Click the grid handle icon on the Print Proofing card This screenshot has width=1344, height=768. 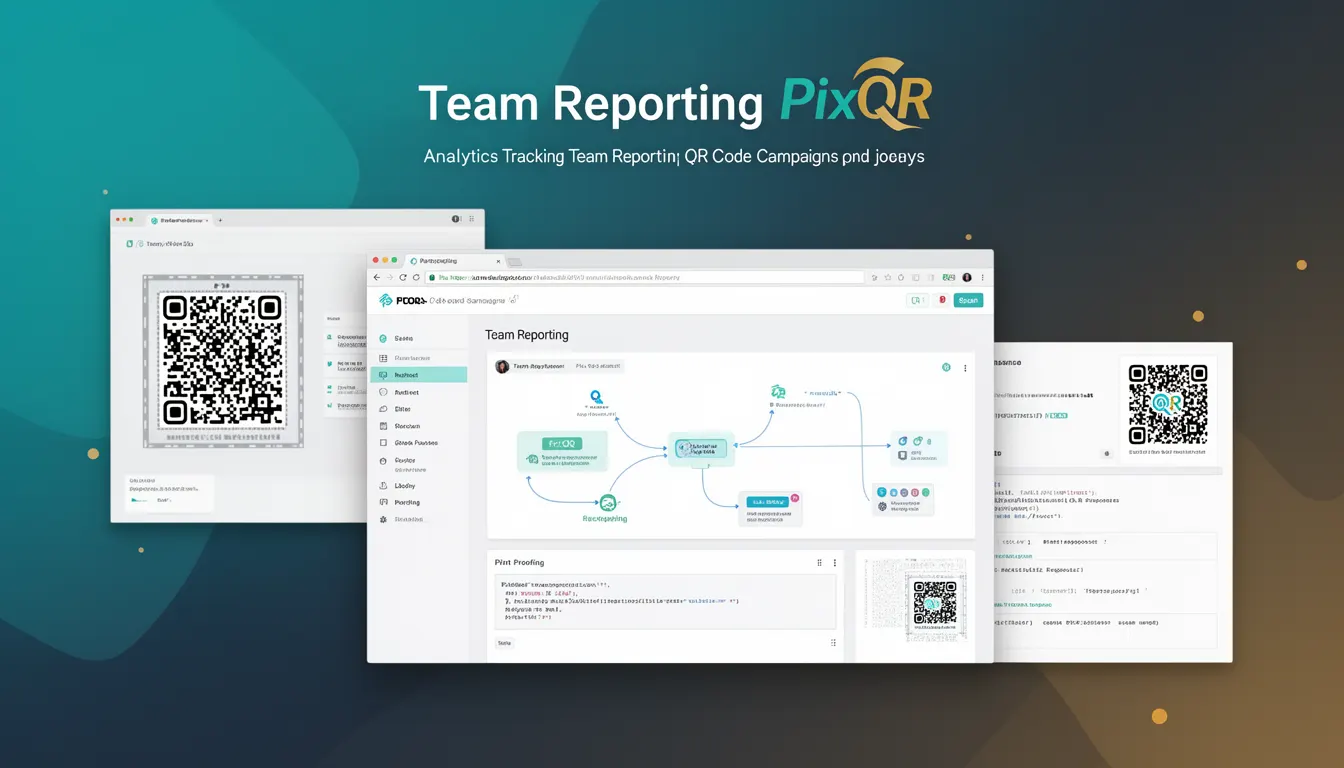[820, 563]
